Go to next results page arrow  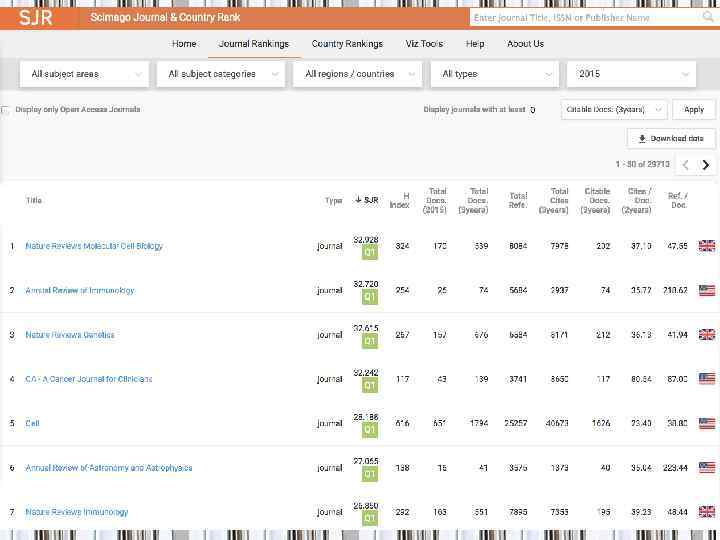tap(706, 164)
